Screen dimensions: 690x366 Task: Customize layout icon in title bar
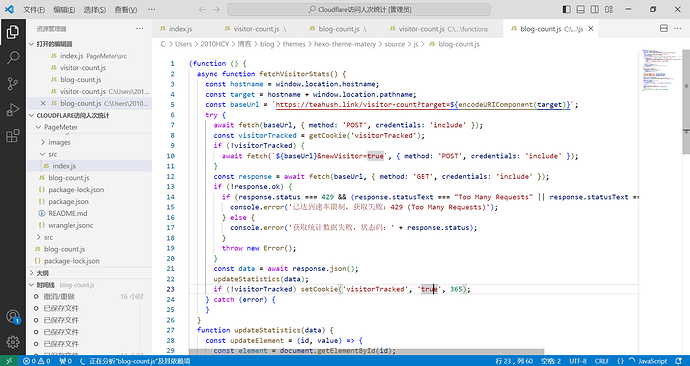click(x=609, y=9)
